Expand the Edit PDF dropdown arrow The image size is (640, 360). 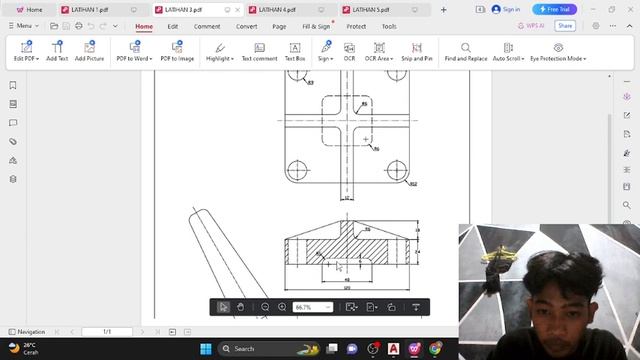[x=38, y=59]
